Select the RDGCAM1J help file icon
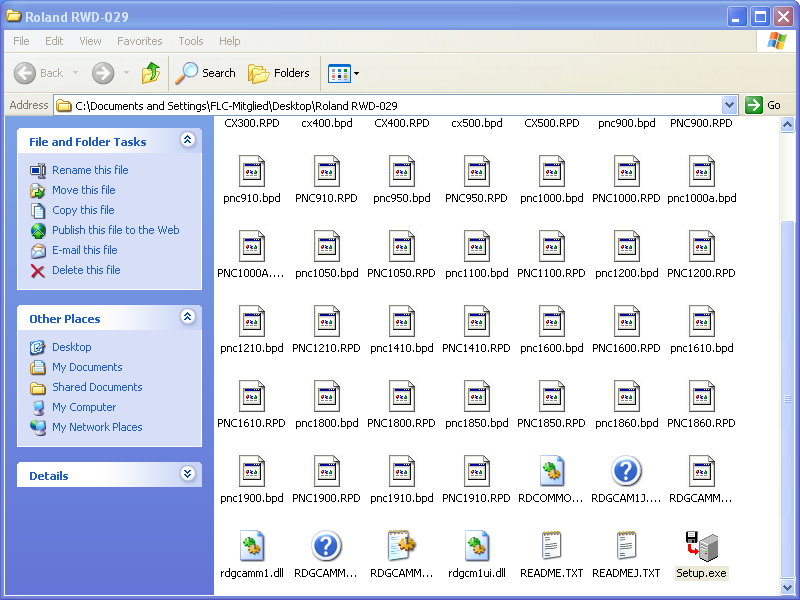Screen dimensions: 800x600 pos(626,470)
